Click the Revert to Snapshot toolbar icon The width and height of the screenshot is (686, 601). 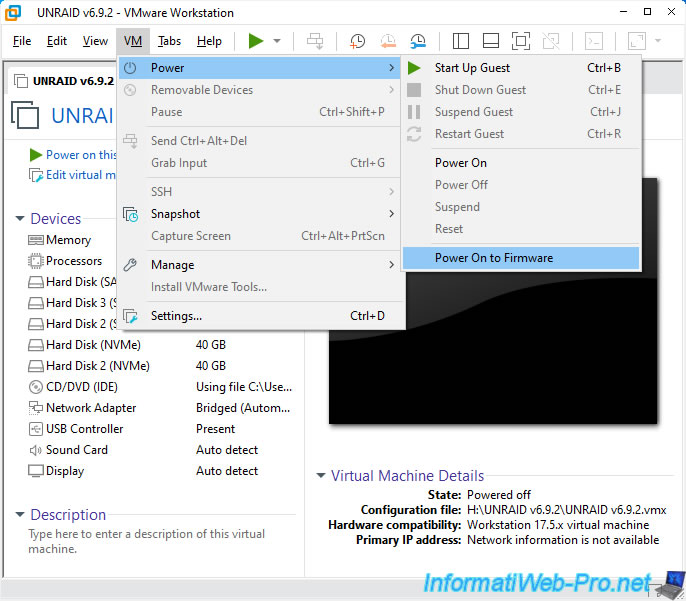[x=388, y=41]
